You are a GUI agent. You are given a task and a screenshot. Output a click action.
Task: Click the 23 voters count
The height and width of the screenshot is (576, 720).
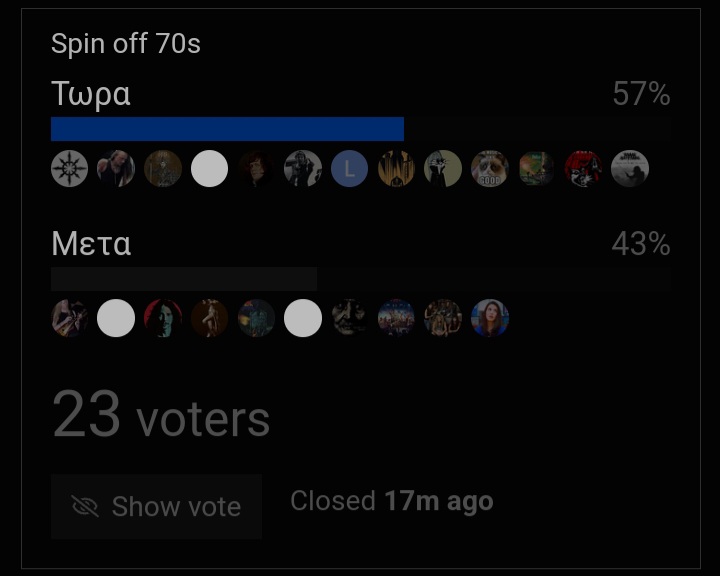161,416
